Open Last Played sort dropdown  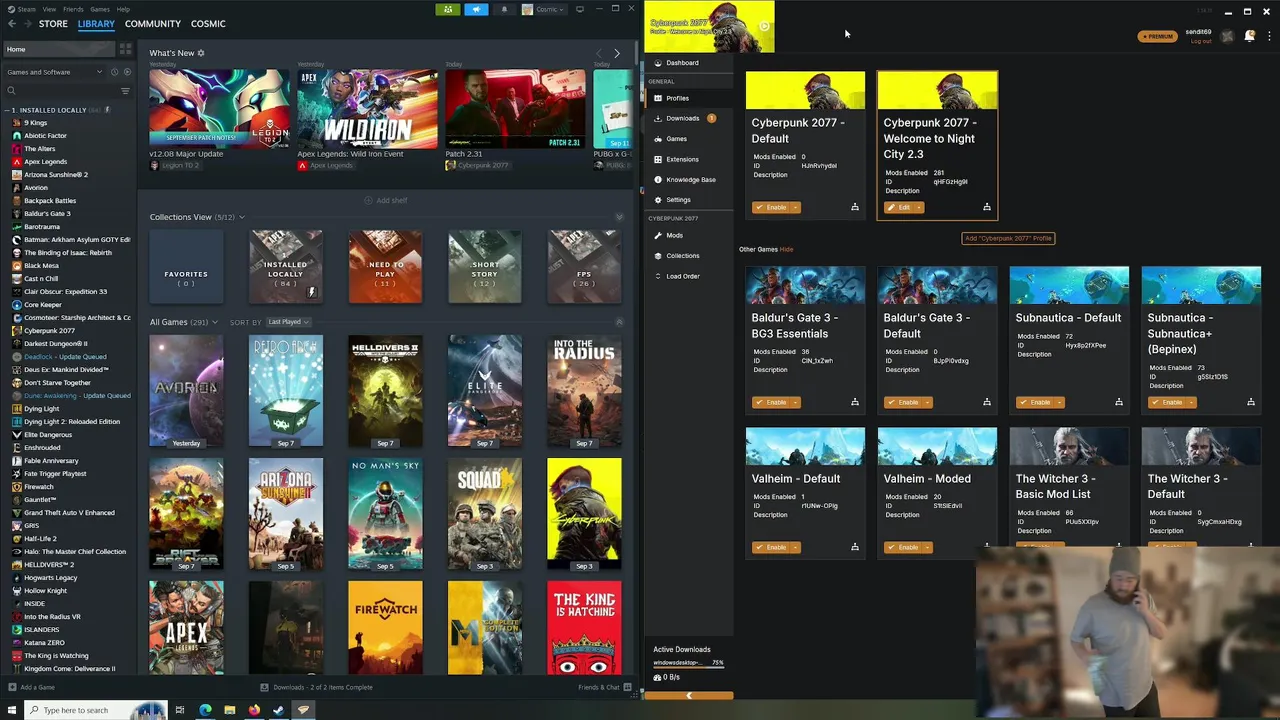click(x=289, y=322)
